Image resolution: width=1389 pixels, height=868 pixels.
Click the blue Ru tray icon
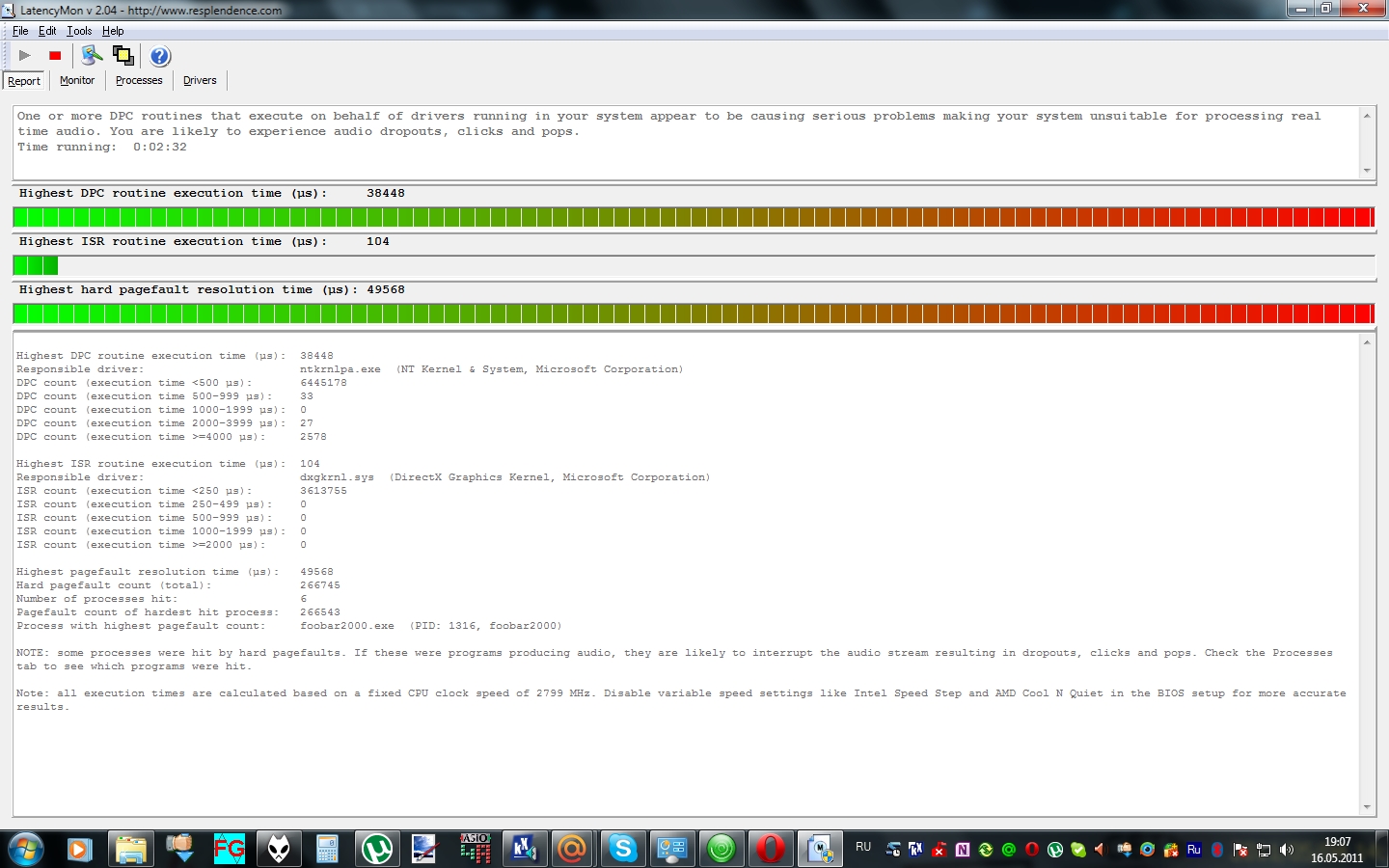1194,850
